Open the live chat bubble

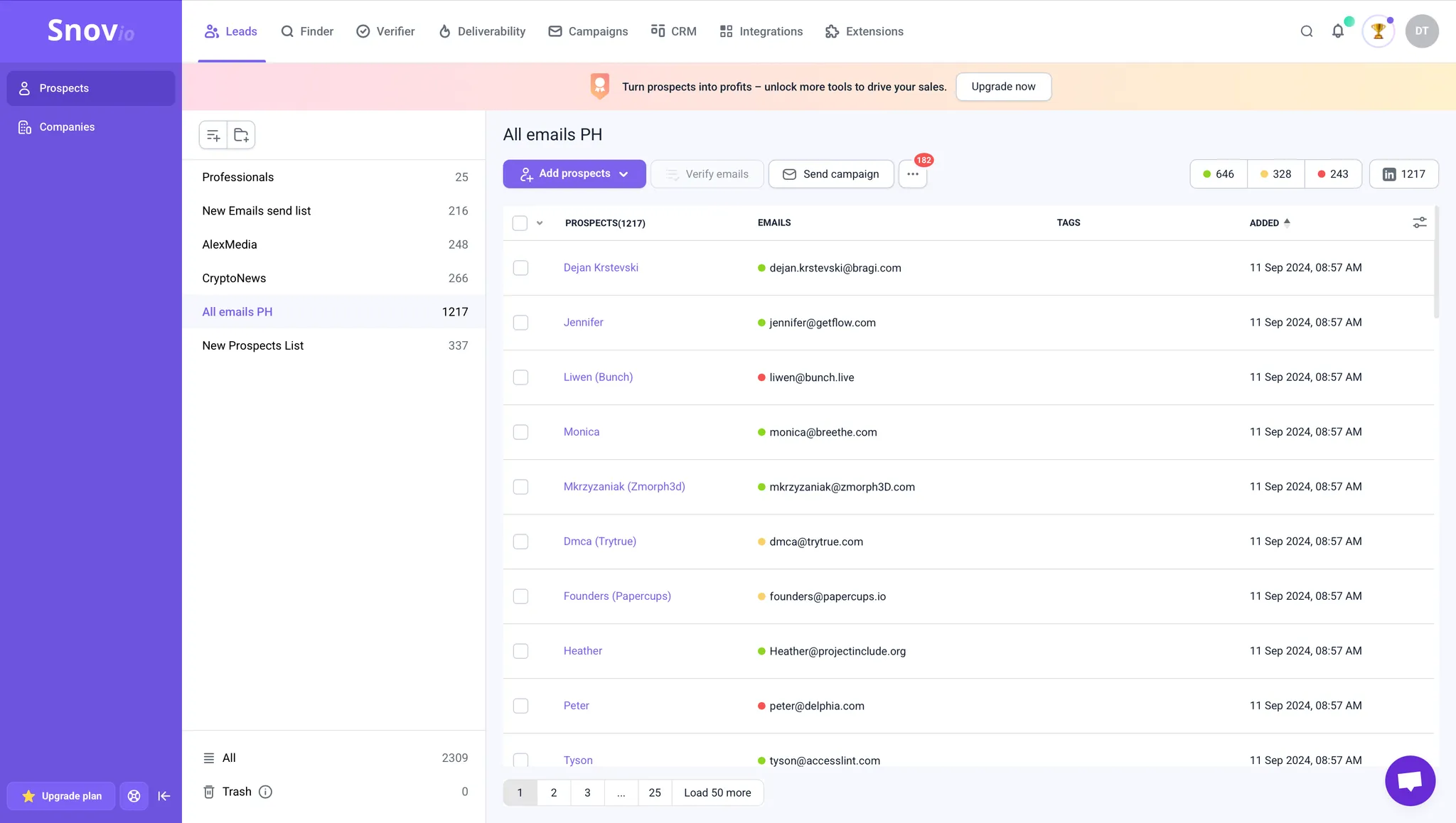coord(1410,780)
